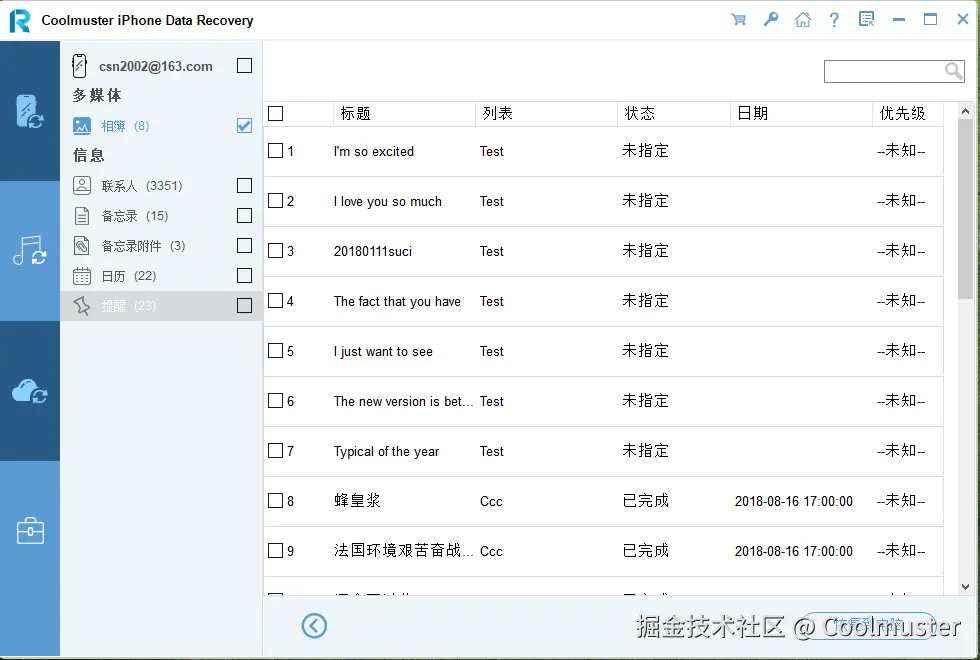Click the scrollbar up arrow

point(965,111)
